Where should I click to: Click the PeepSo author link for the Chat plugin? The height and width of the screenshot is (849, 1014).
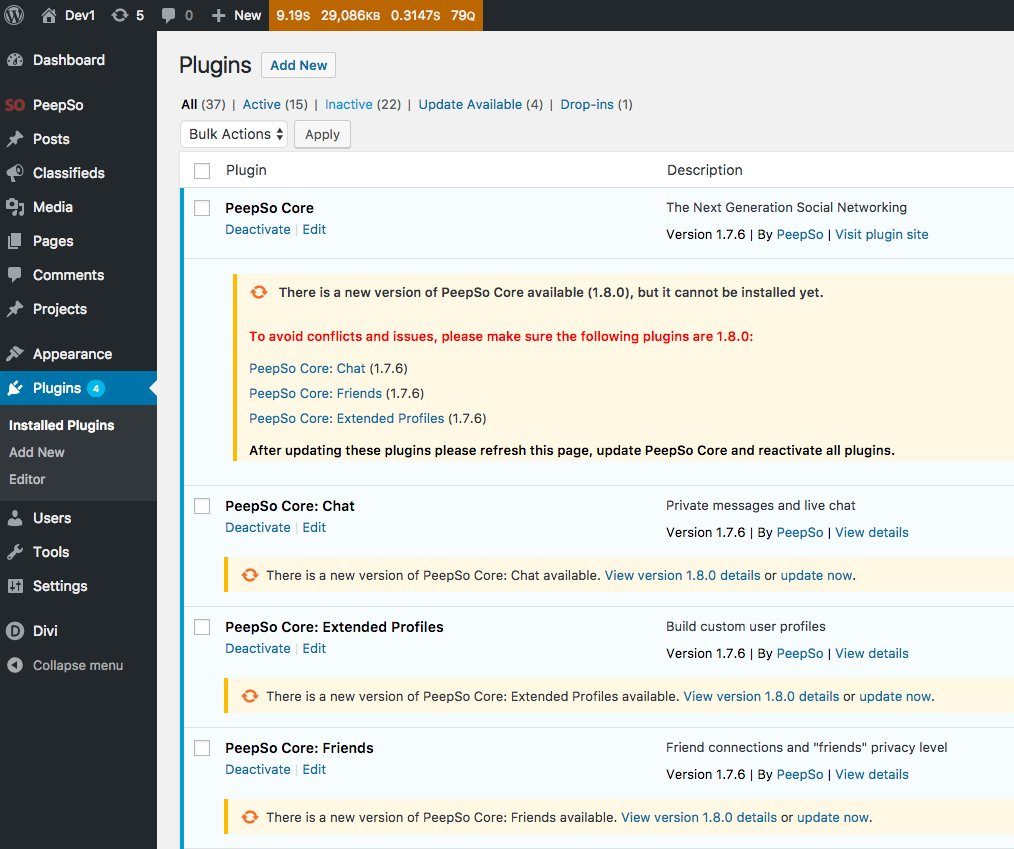point(800,533)
